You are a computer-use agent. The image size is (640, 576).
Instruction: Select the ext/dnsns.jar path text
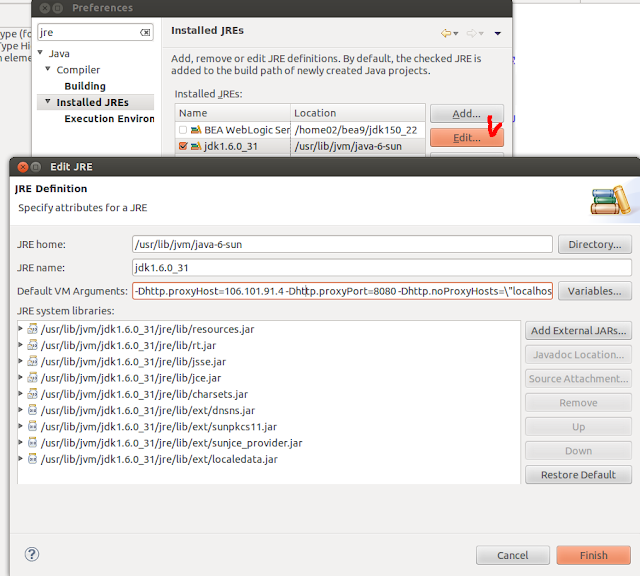(x=148, y=410)
